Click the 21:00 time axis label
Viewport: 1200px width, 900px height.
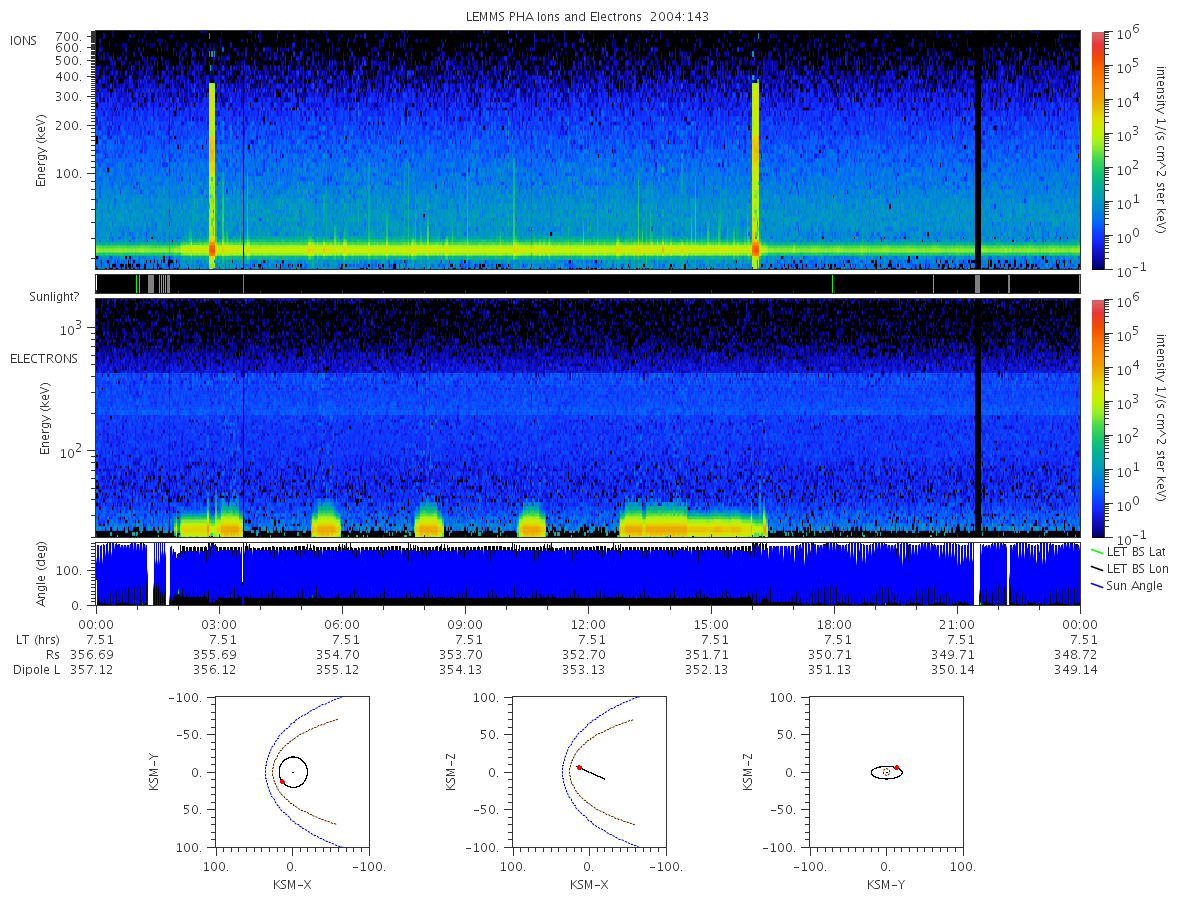(957, 623)
